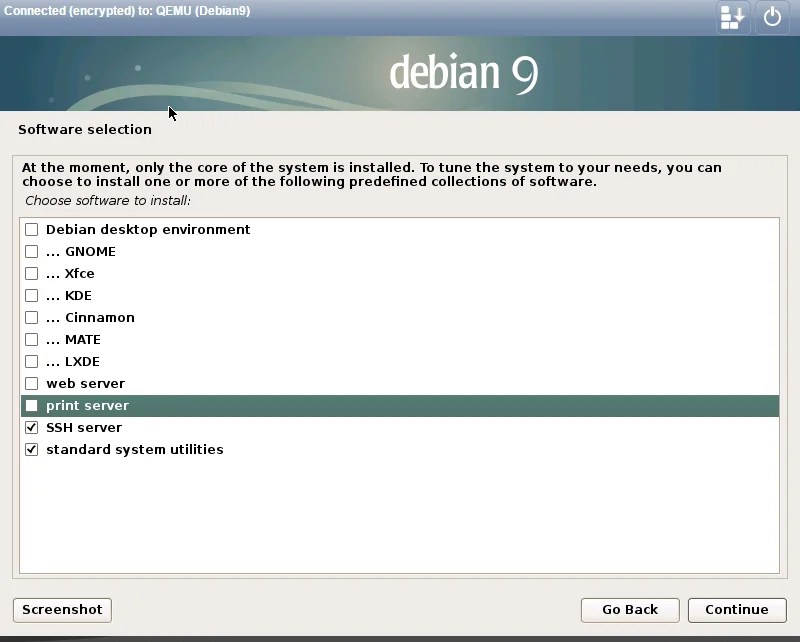Take a screenshot using the Screenshot button

coord(62,610)
